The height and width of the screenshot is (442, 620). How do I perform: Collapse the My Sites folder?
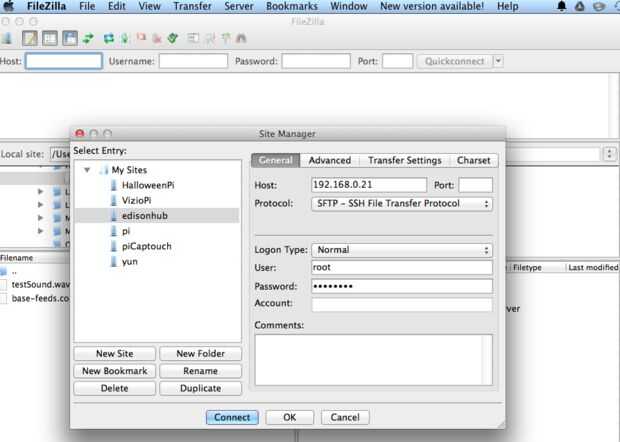87,170
